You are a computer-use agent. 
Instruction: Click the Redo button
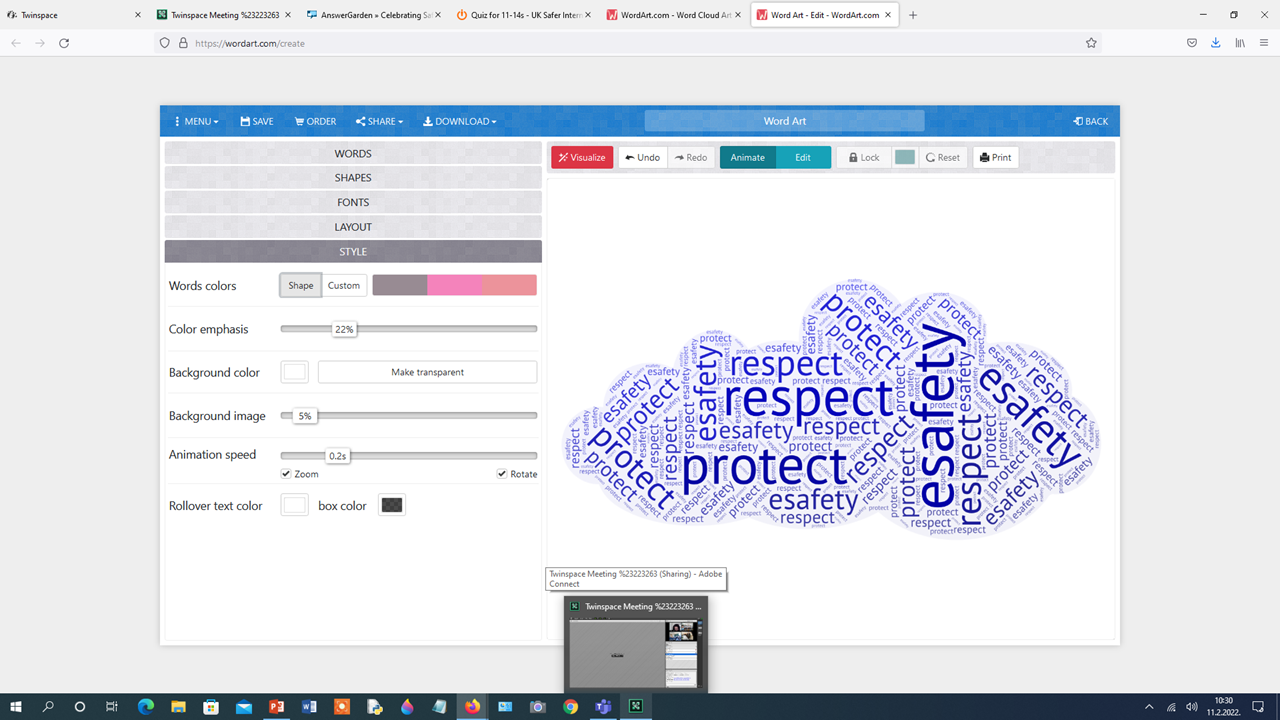tap(690, 157)
